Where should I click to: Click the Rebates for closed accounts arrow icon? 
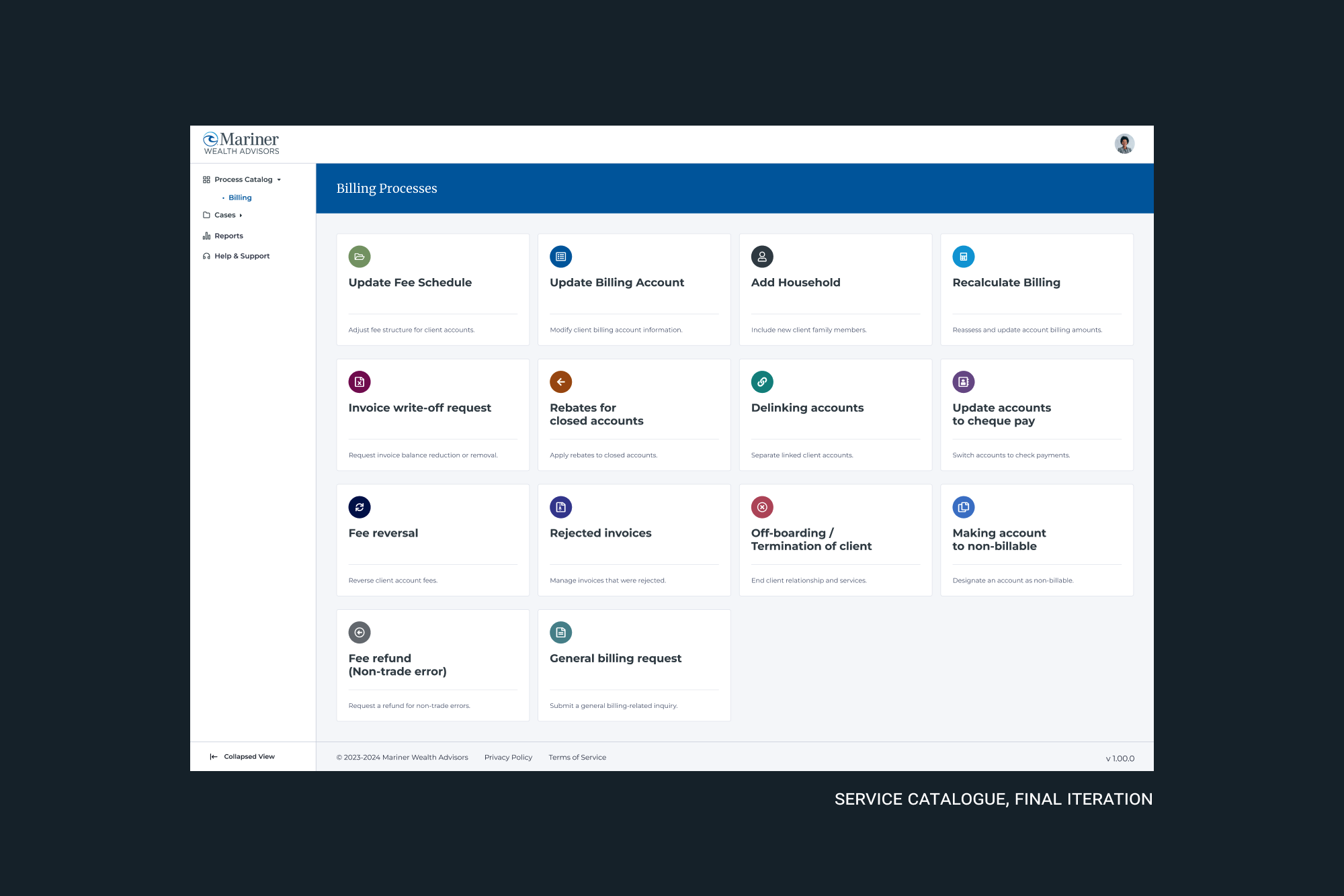(x=560, y=382)
